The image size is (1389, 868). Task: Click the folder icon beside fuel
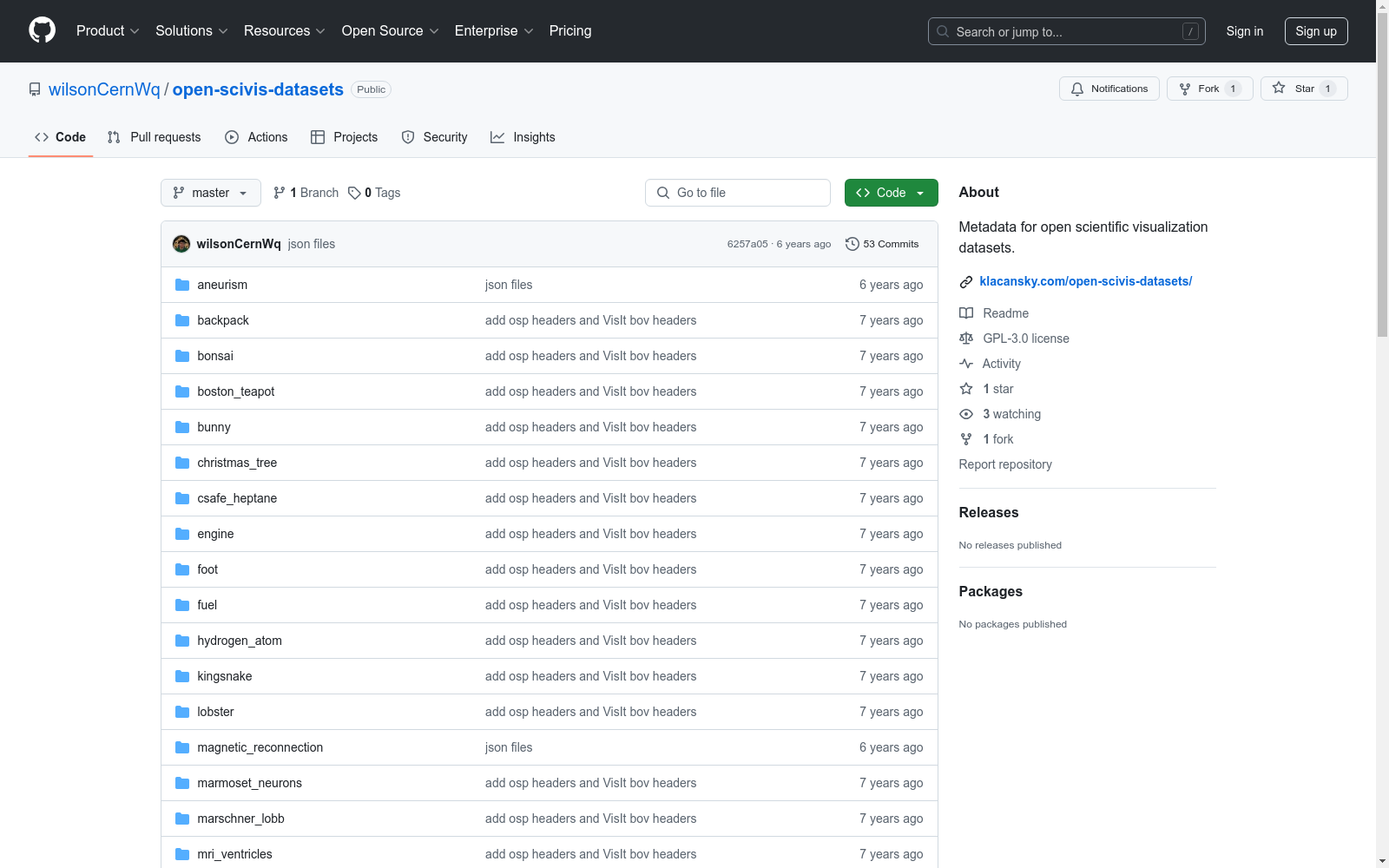tap(182, 605)
